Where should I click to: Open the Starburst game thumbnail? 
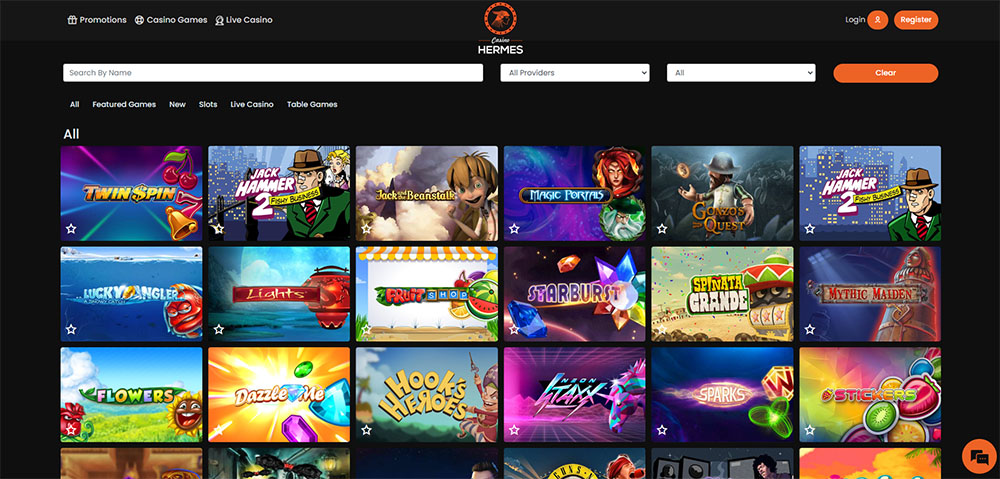click(x=575, y=294)
